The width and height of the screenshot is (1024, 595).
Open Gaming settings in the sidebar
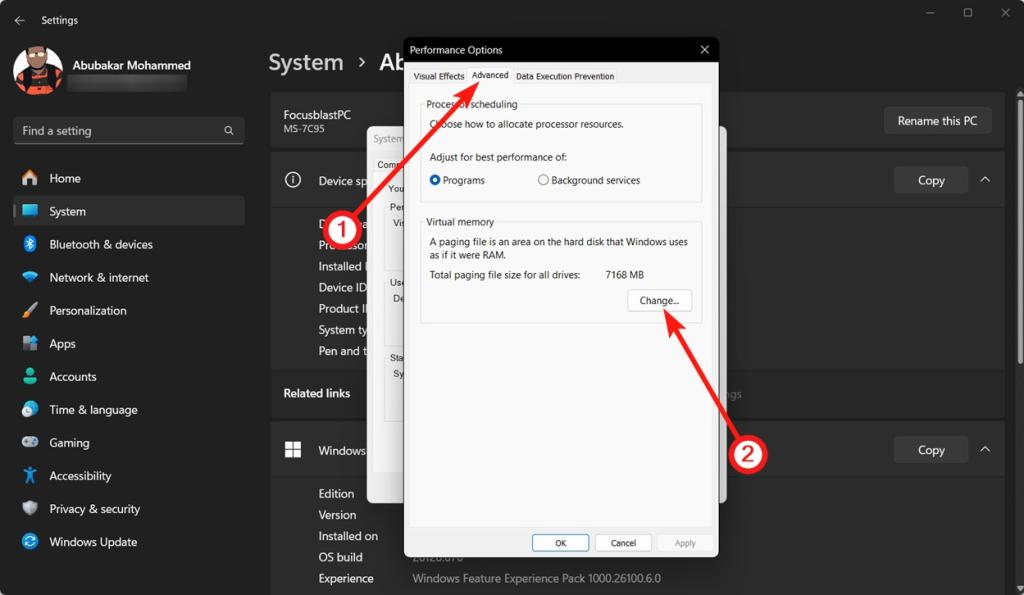coord(69,442)
